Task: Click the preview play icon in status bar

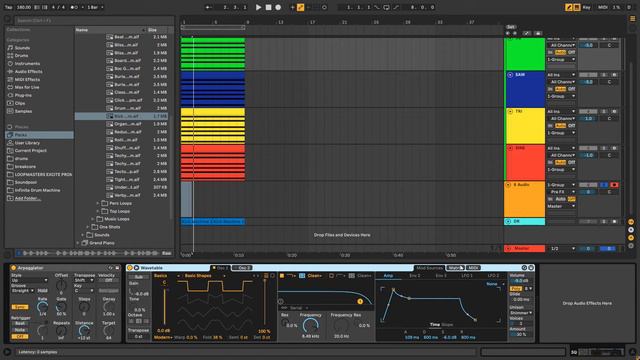Action: tap(7, 352)
